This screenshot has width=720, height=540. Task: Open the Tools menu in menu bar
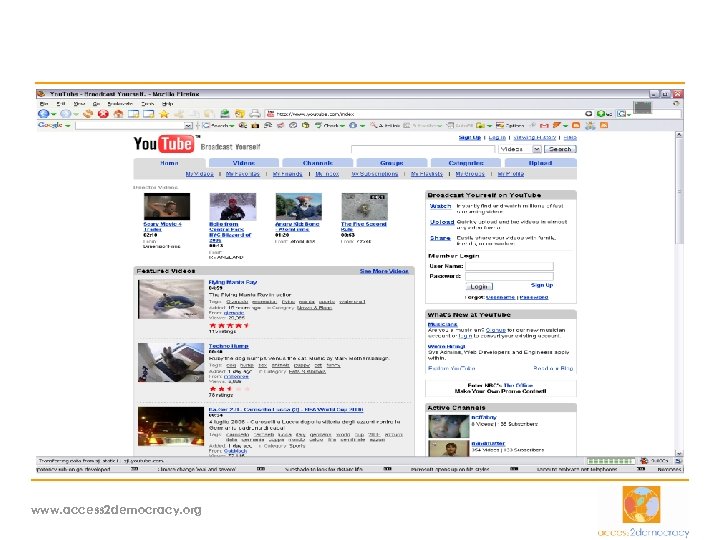[x=147, y=104]
